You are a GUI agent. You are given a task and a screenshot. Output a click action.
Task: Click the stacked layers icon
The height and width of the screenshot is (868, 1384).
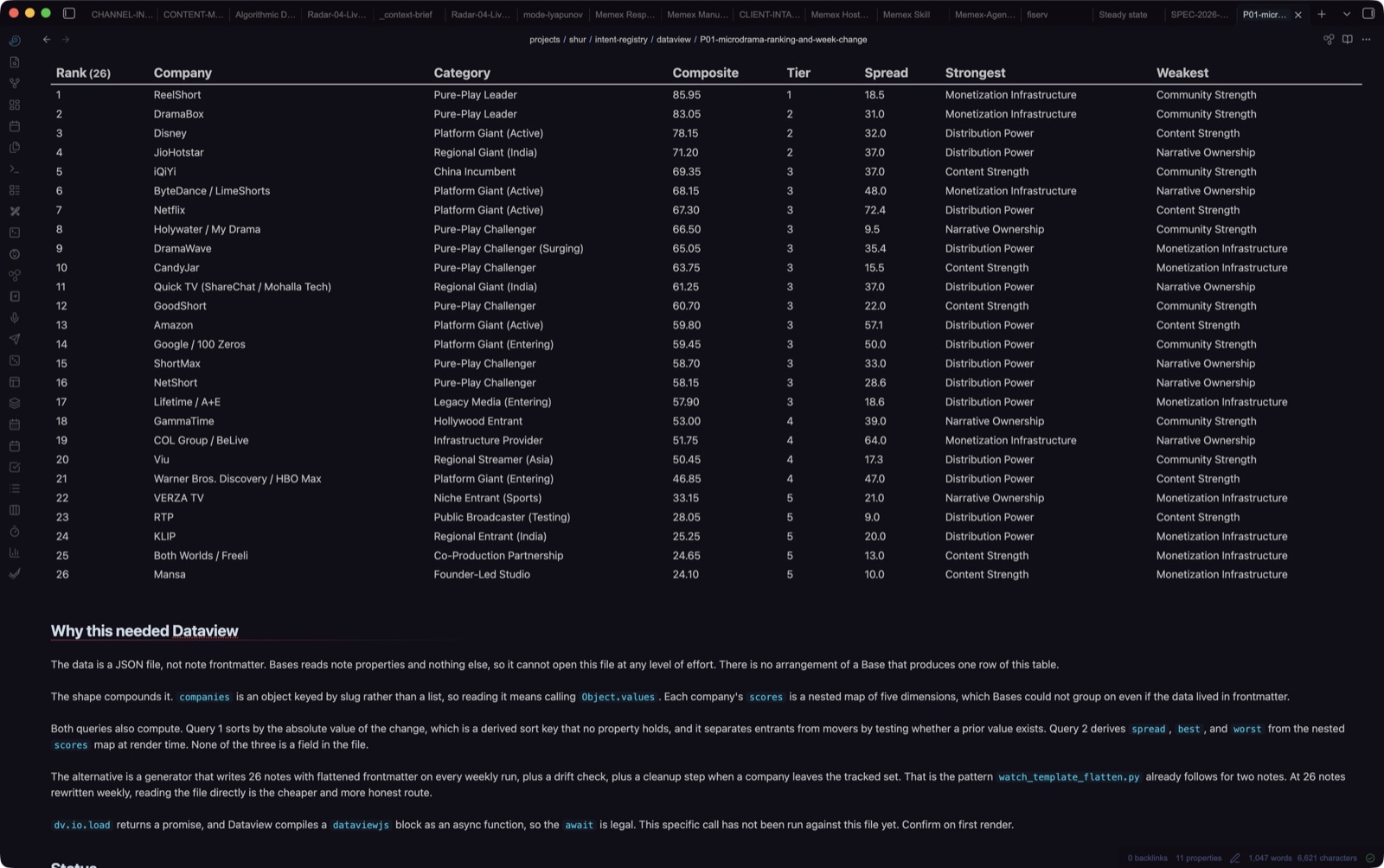pyautogui.click(x=15, y=403)
